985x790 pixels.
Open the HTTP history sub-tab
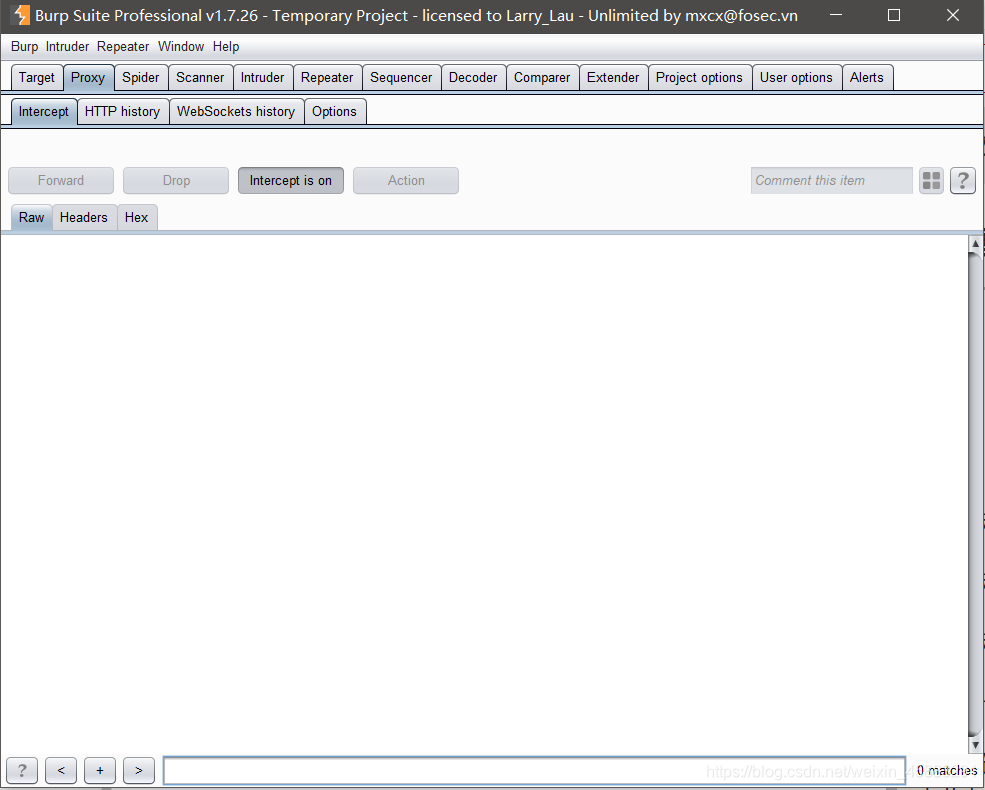coord(122,112)
